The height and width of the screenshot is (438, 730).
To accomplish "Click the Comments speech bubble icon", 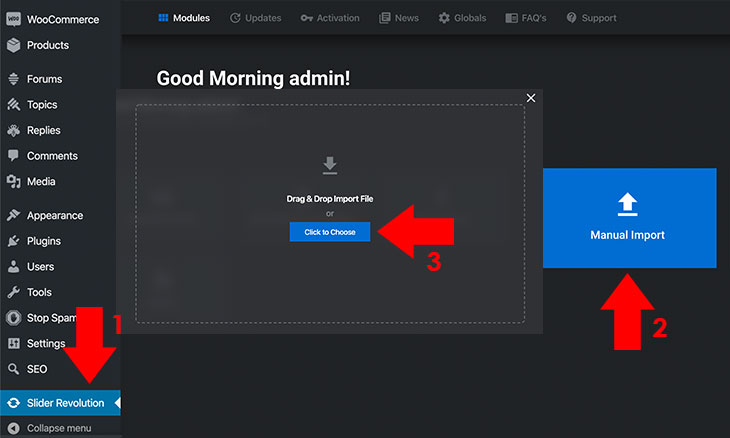I will pos(14,155).
